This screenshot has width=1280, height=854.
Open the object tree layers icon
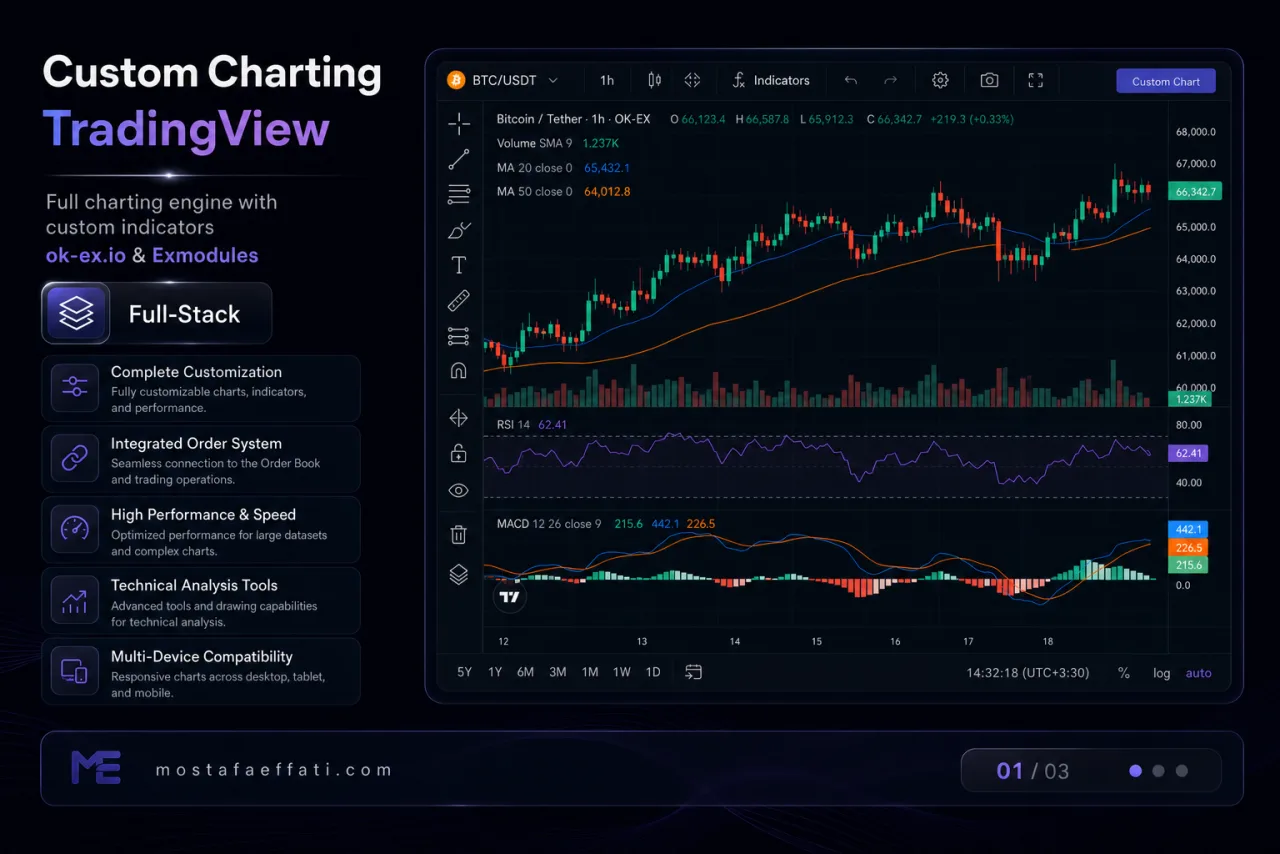click(x=459, y=575)
